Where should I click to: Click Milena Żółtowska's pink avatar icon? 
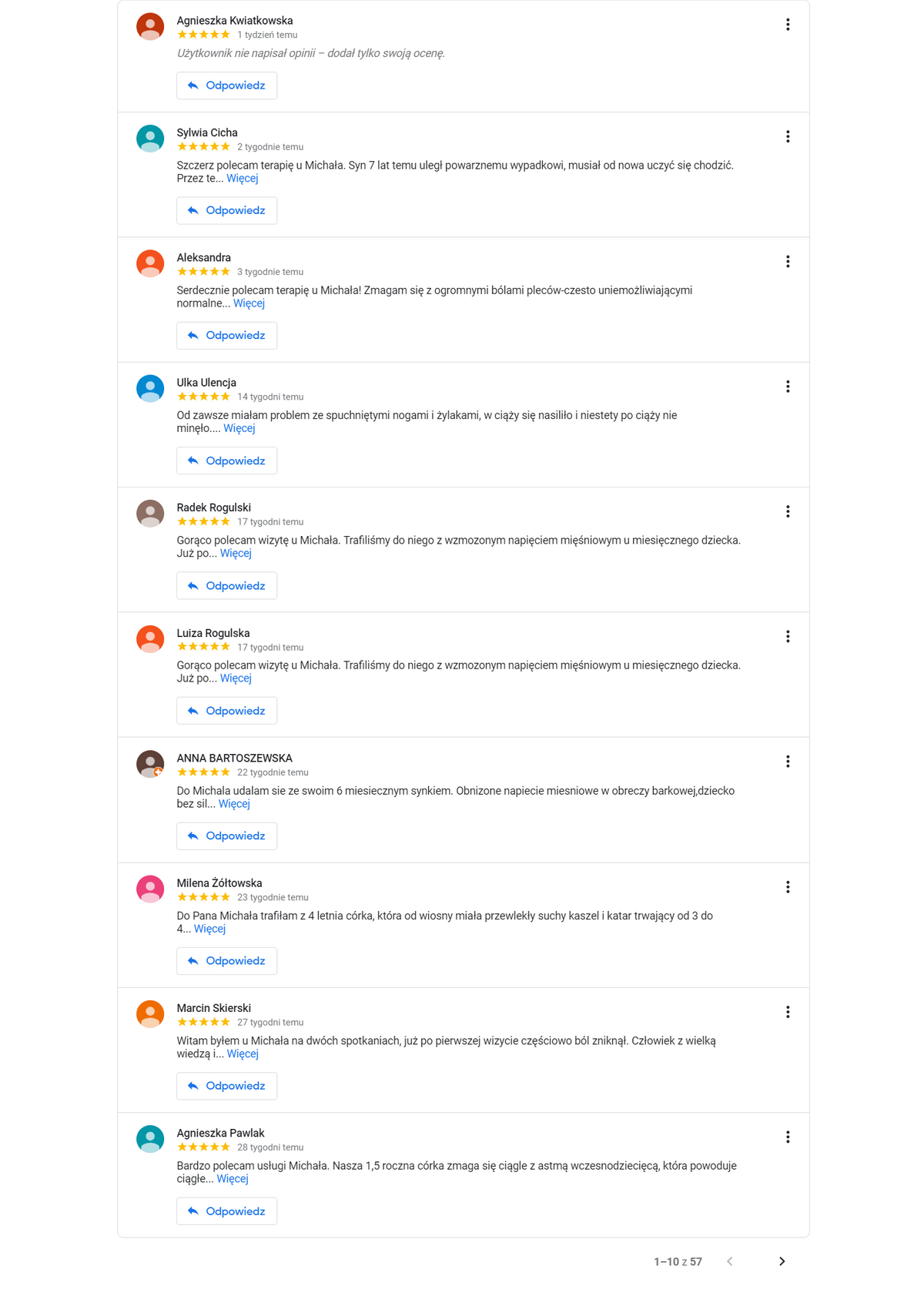click(x=150, y=889)
